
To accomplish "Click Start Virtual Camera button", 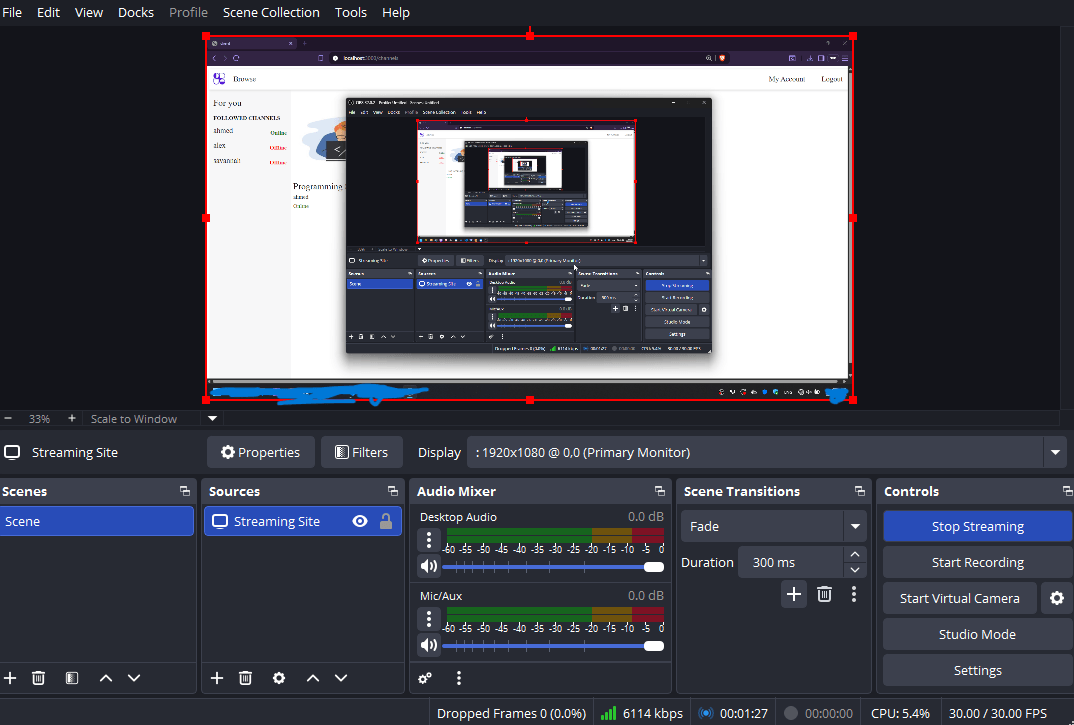I will point(959,598).
